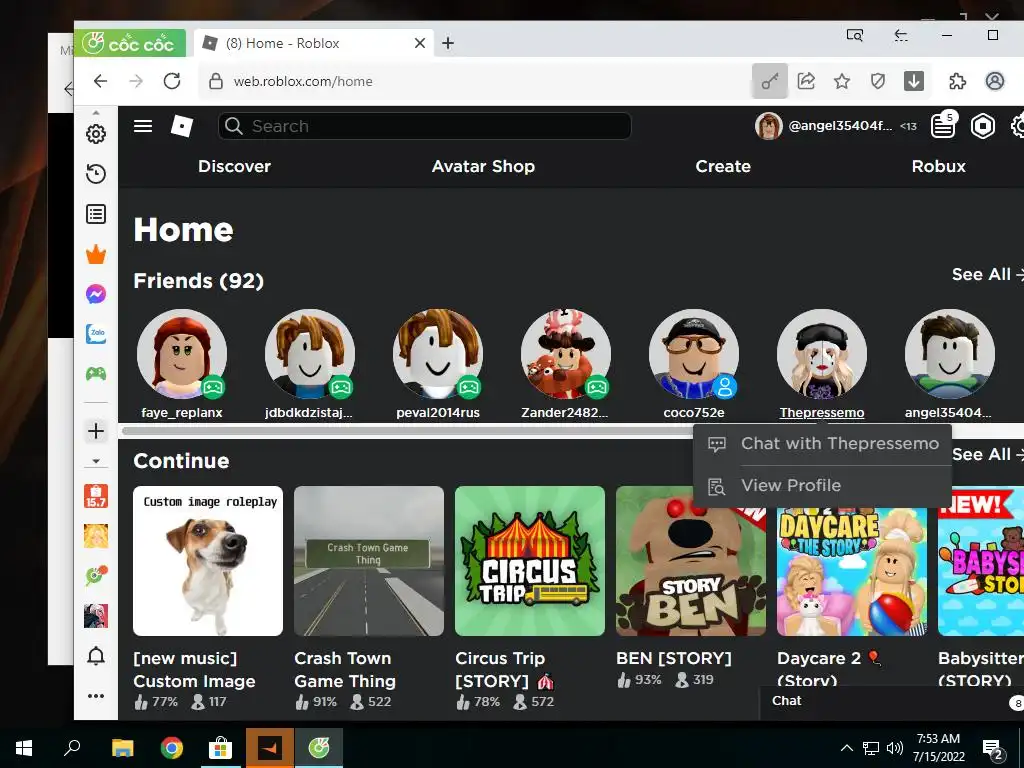
Task: Show hidden system tray icons
Action: point(846,748)
